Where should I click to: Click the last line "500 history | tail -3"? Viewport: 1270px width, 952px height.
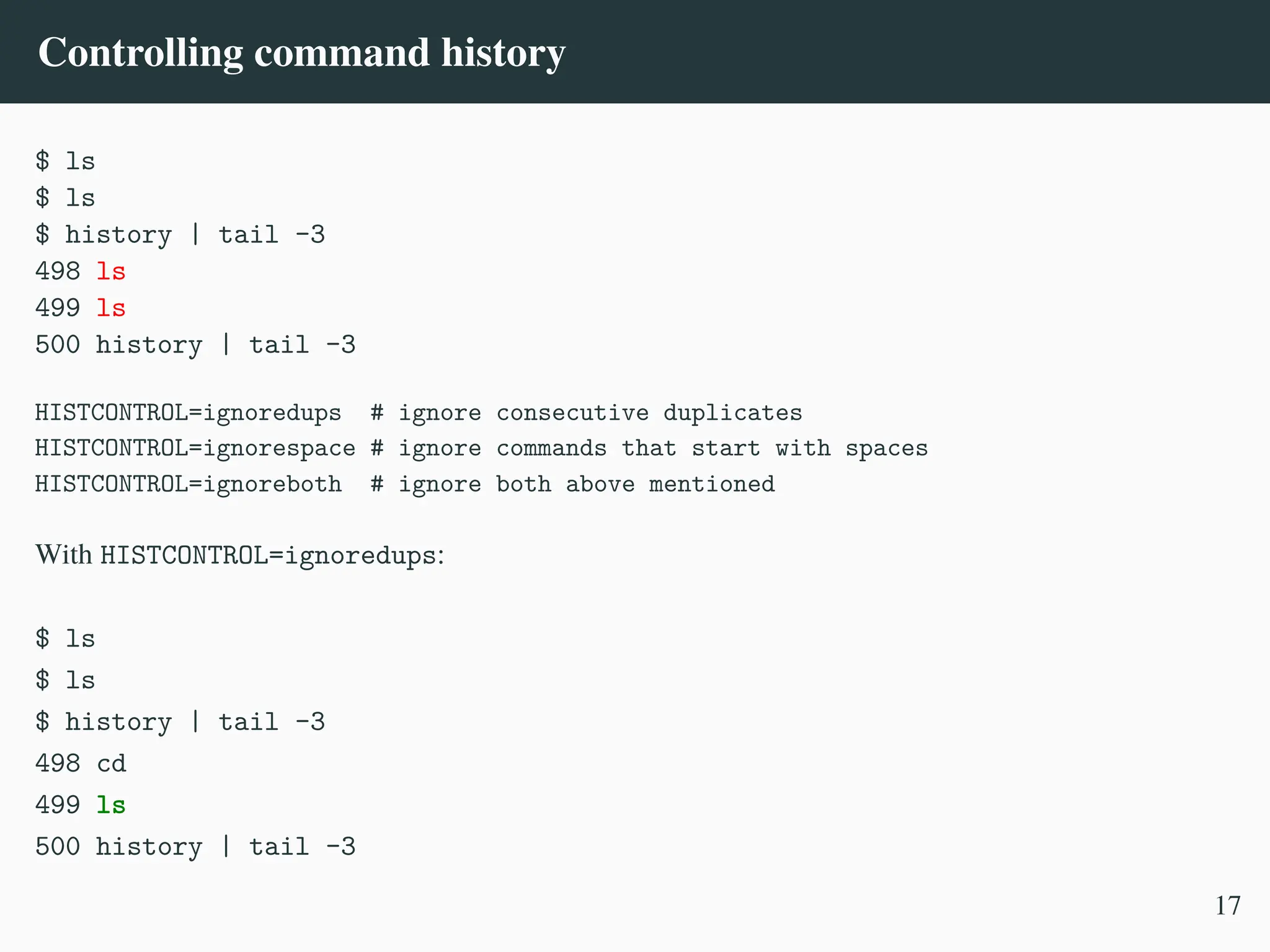[x=195, y=847]
